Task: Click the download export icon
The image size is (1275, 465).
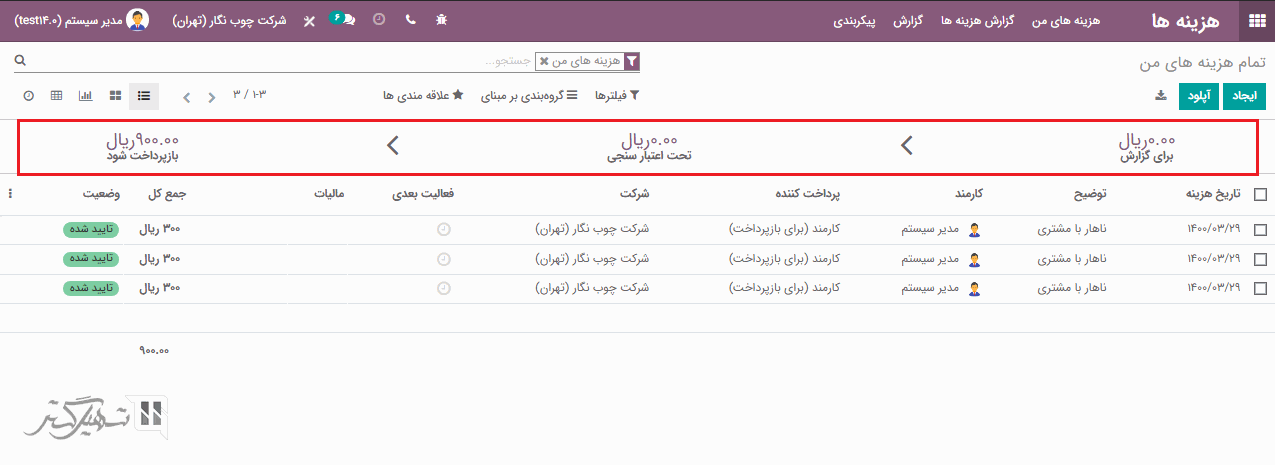Action: pos(1161,96)
